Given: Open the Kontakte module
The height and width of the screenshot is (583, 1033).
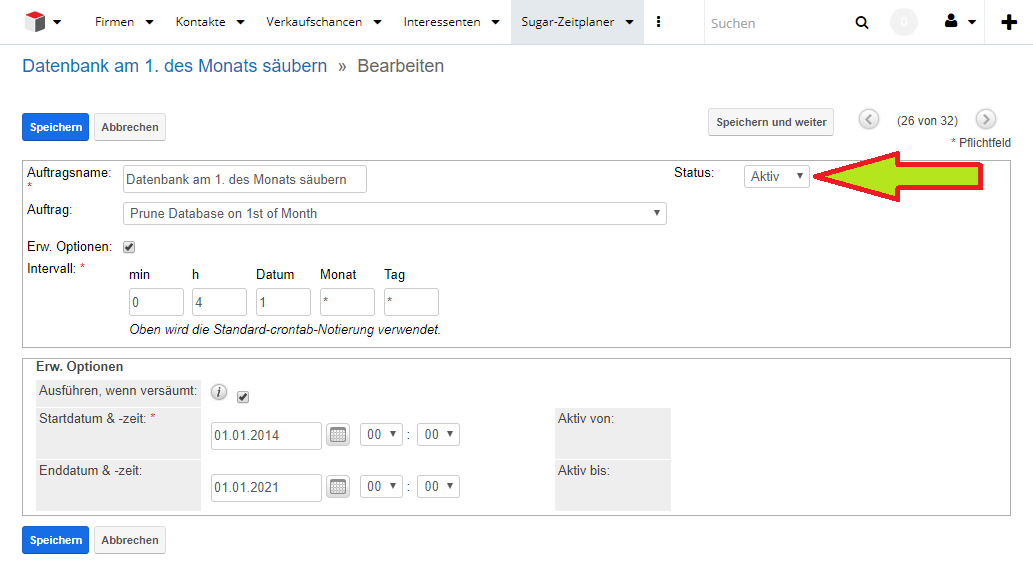Looking at the screenshot, I should (x=200, y=22).
